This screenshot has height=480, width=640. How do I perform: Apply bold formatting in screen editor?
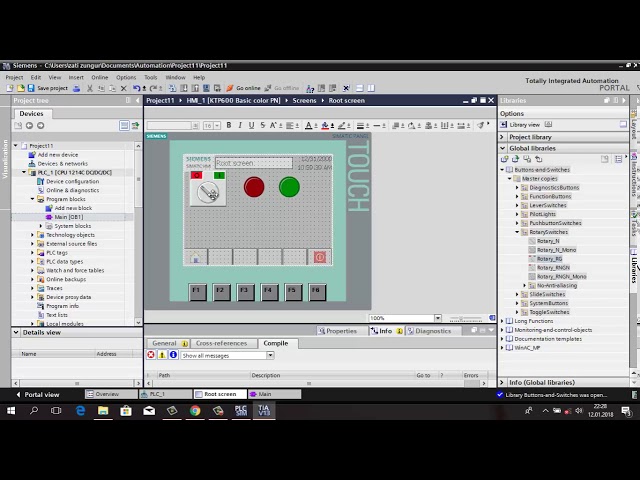pos(229,125)
